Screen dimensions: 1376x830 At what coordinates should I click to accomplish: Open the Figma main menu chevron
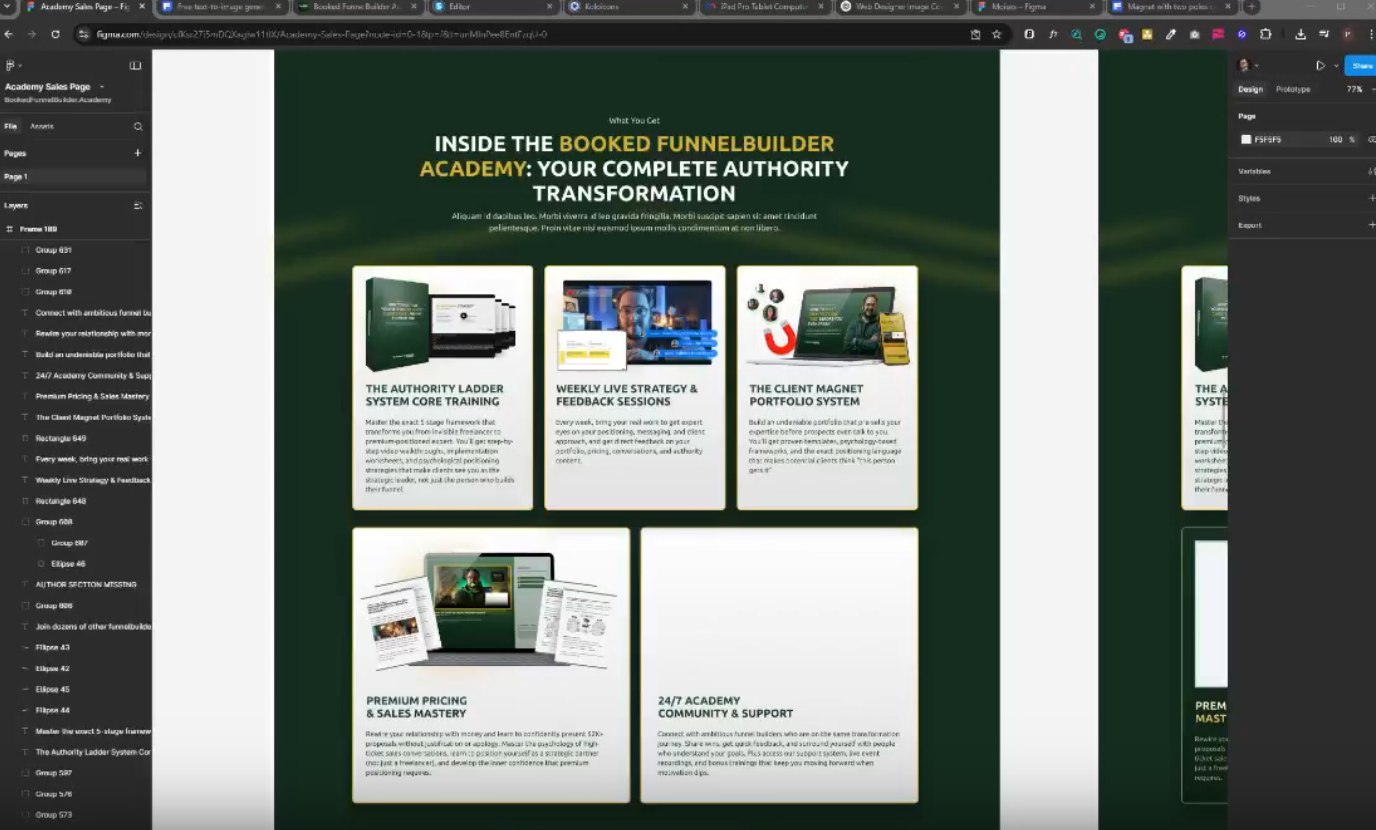tap(20, 66)
